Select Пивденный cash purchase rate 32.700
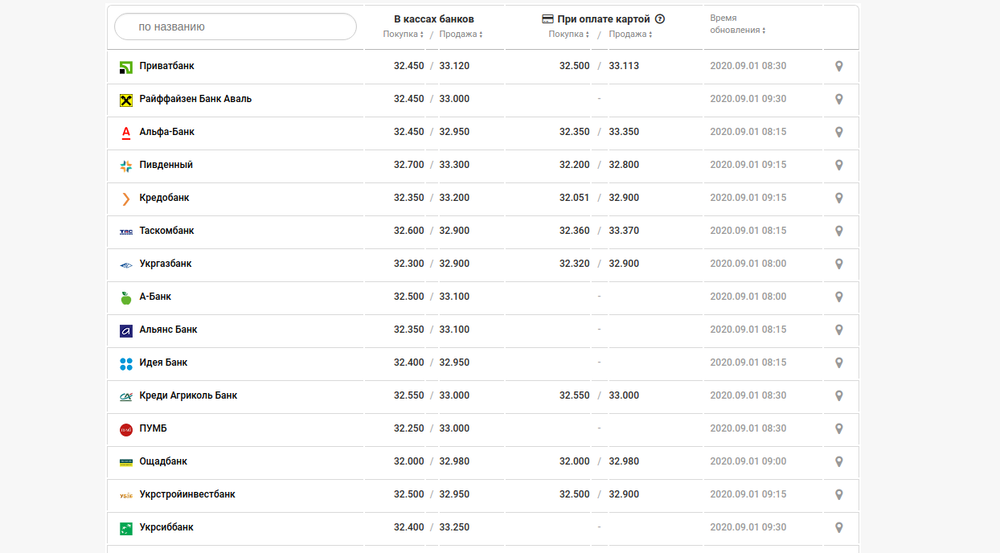The width and height of the screenshot is (1000, 553). tap(409, 165)
